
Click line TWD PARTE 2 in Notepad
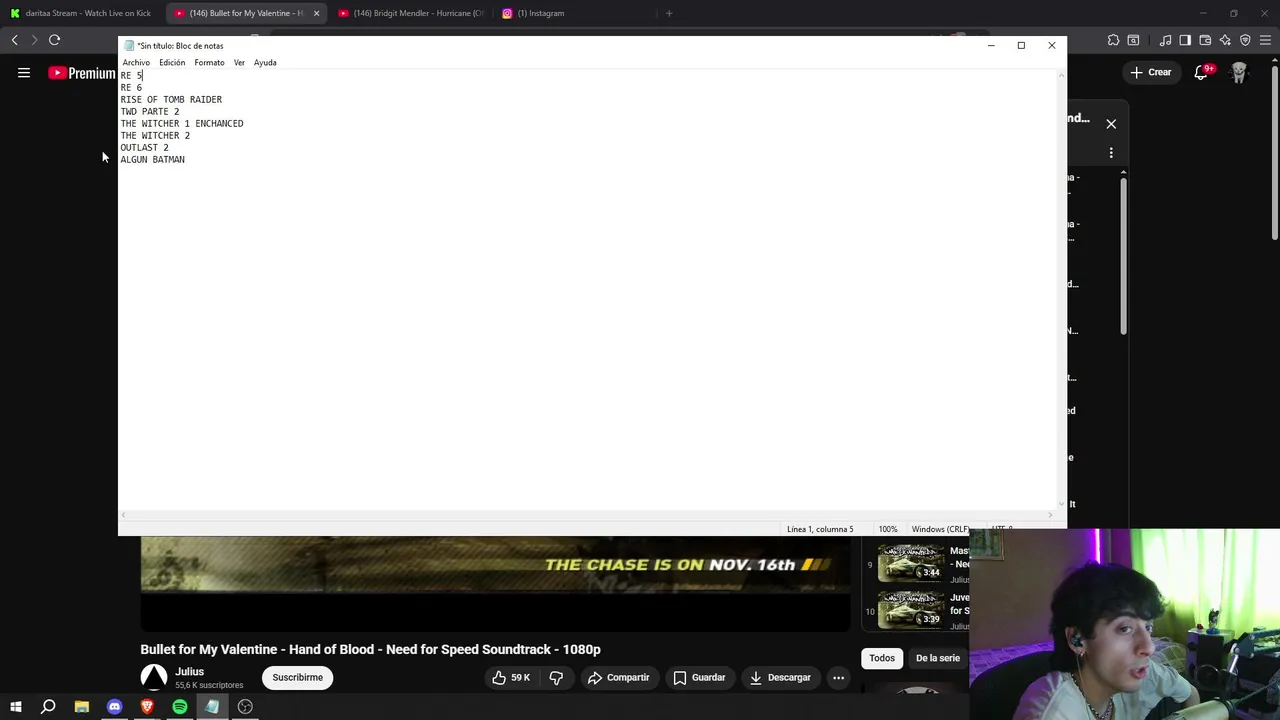coord(150,112)
